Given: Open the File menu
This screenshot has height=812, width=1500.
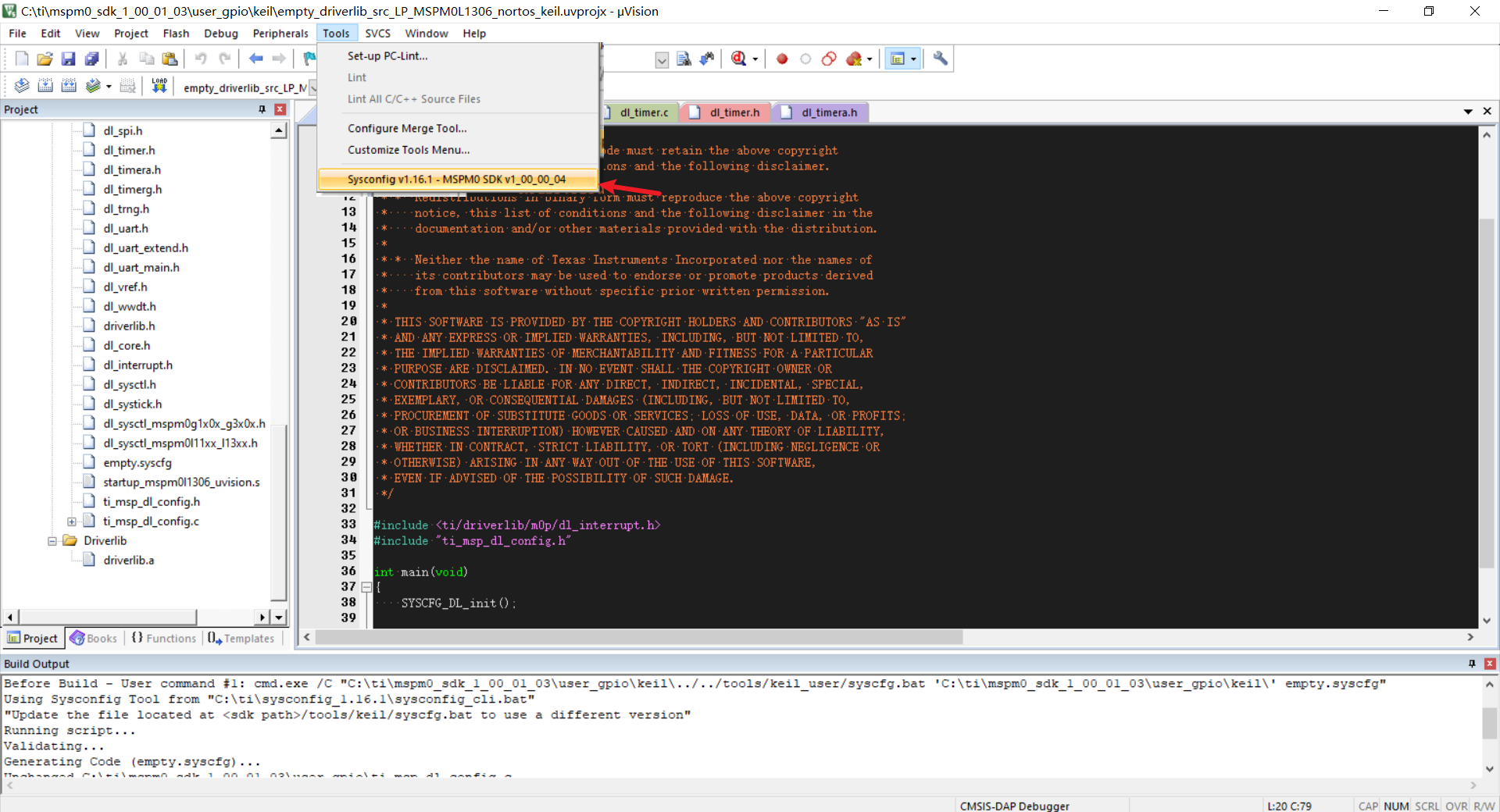Looking at the screenshot, I should (17, 33).
